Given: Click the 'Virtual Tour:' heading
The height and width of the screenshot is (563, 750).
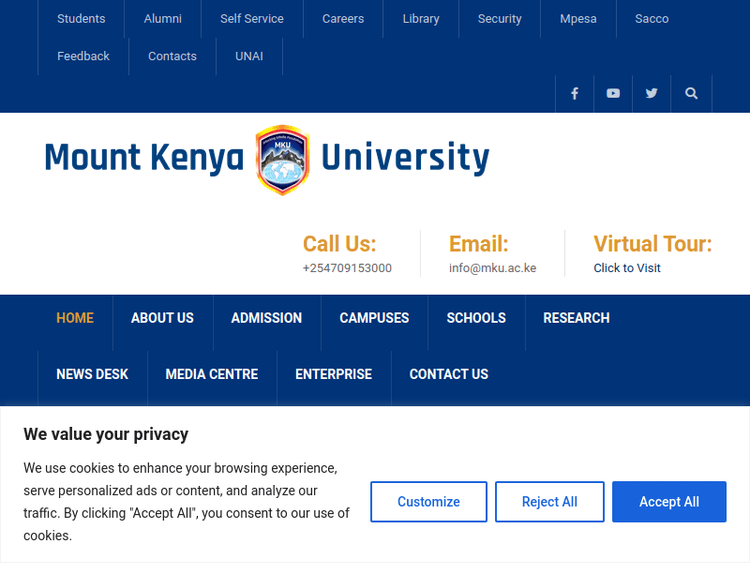Looking at the screenshot, I should (653, 244).
